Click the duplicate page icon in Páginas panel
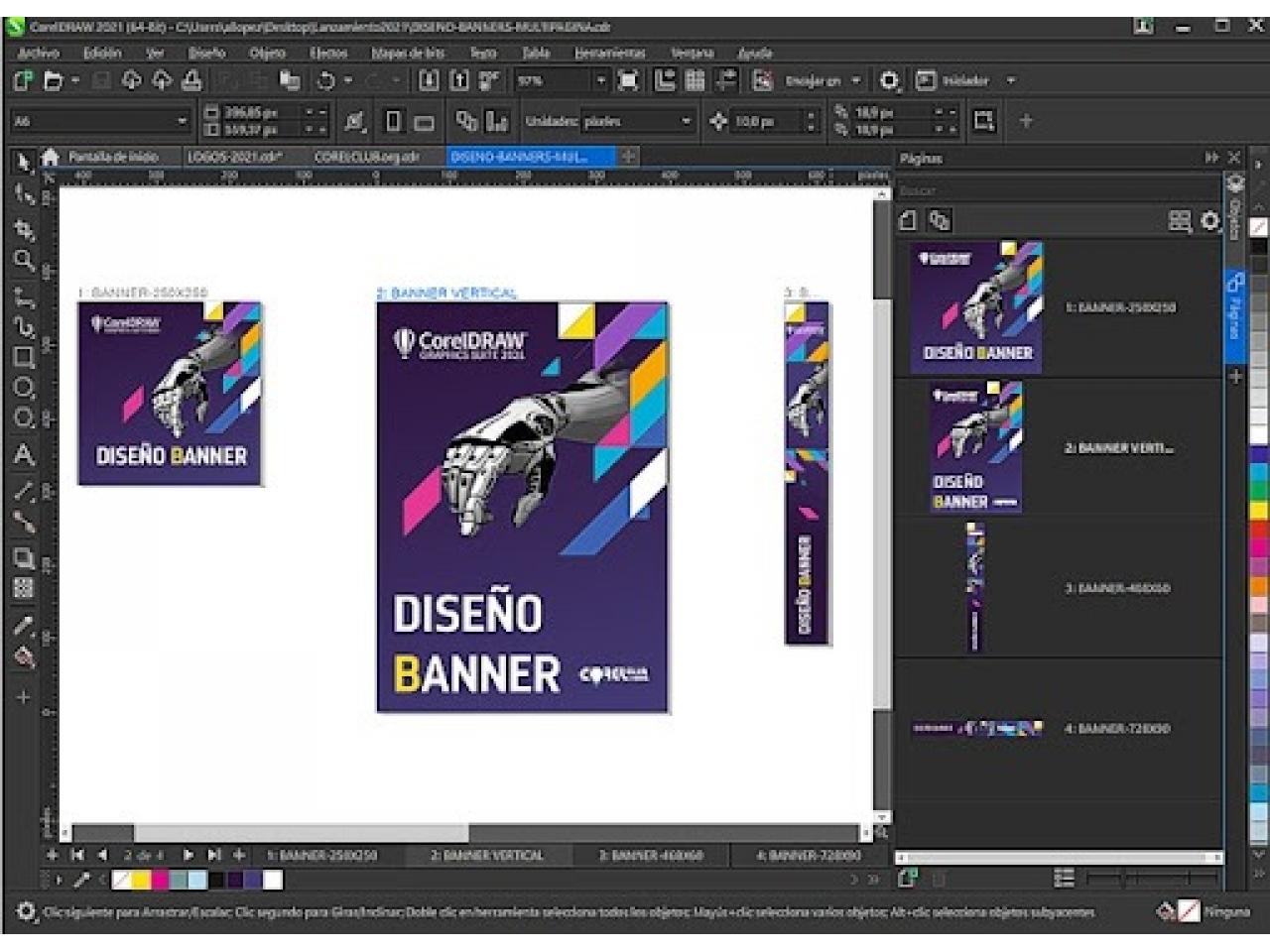This screenshot has height=952, width=1270. tap(940, 221)
